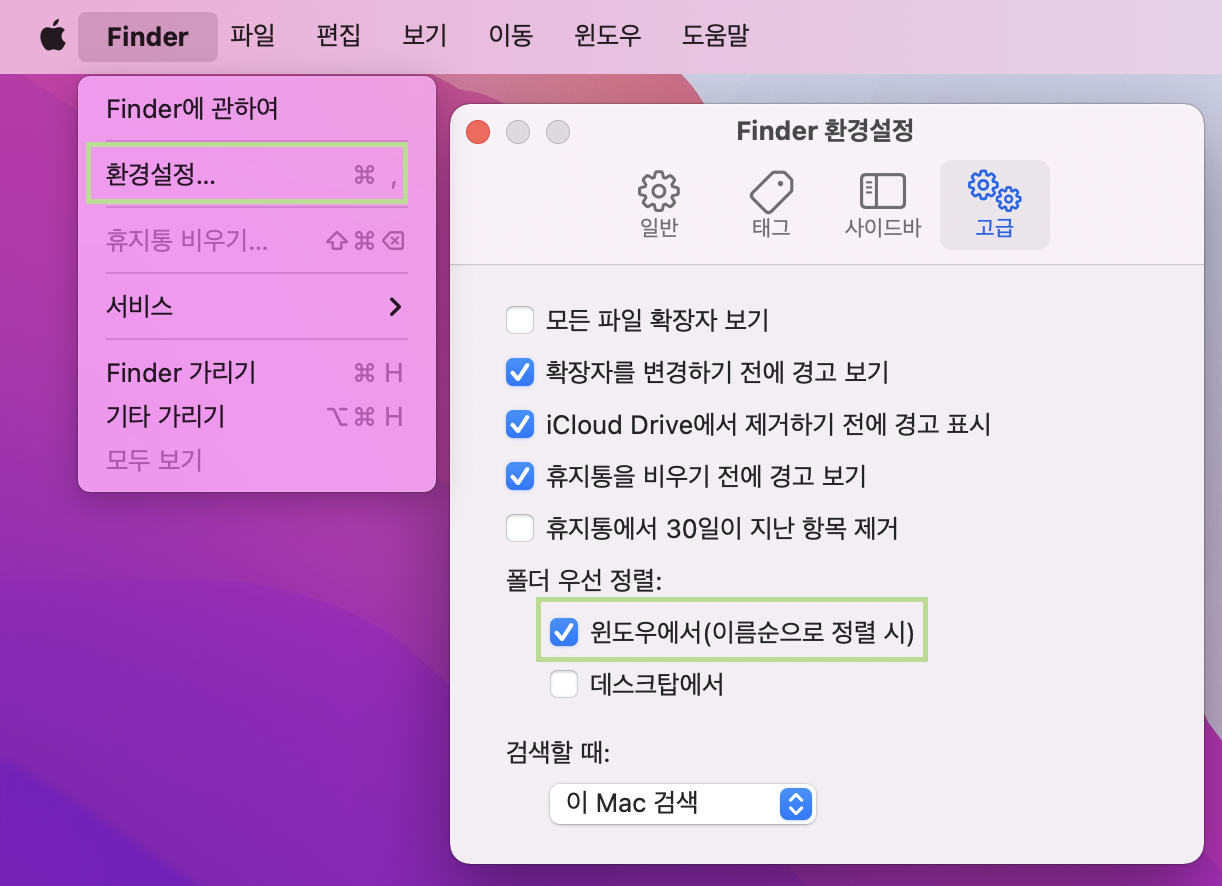This screenshot has height=886, width=1222.
Task: Choose Finder 가리기 menu item
Action: click(x=257, y=373)
